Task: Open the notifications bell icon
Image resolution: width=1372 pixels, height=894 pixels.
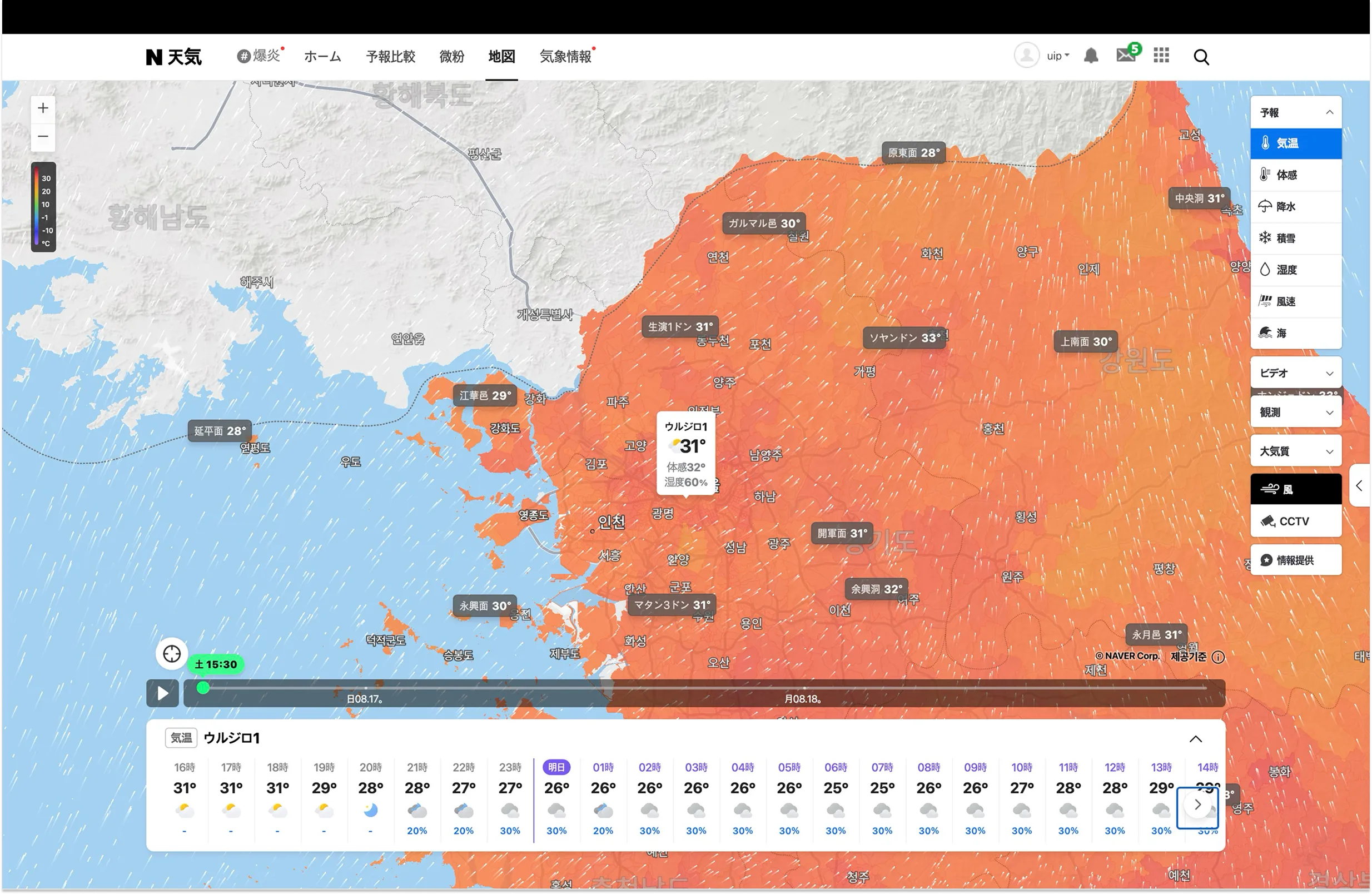Action: coord(1091,56)
